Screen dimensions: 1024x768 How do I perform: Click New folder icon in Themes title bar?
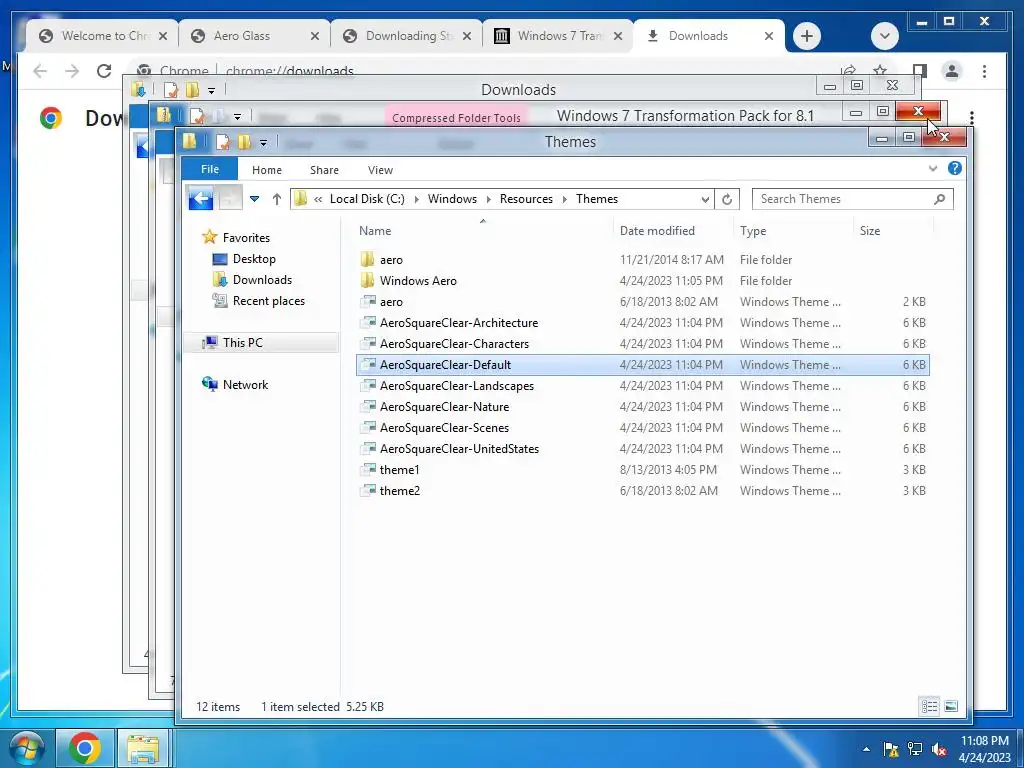(244, 142)
